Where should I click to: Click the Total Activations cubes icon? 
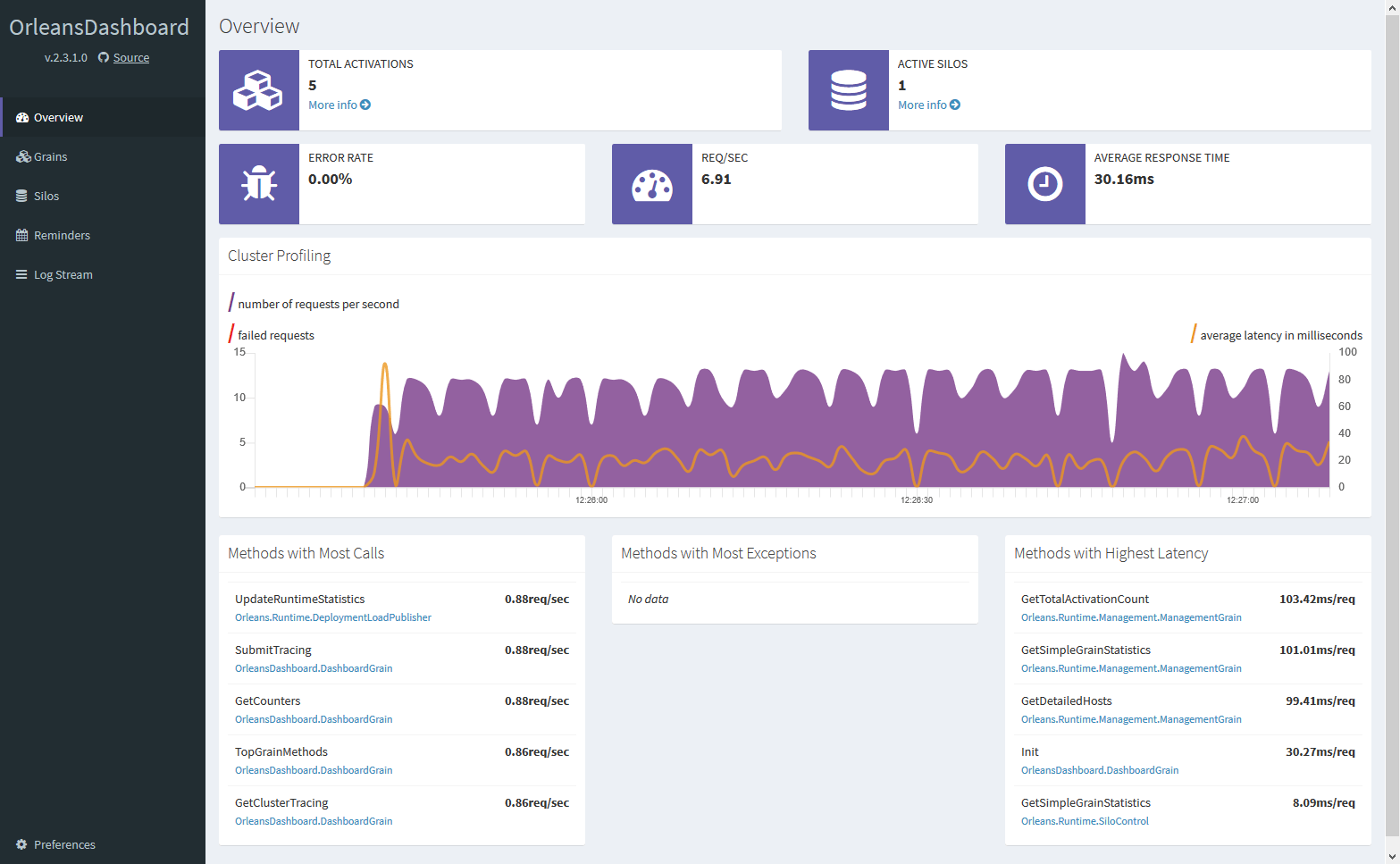tap(258, 90)
